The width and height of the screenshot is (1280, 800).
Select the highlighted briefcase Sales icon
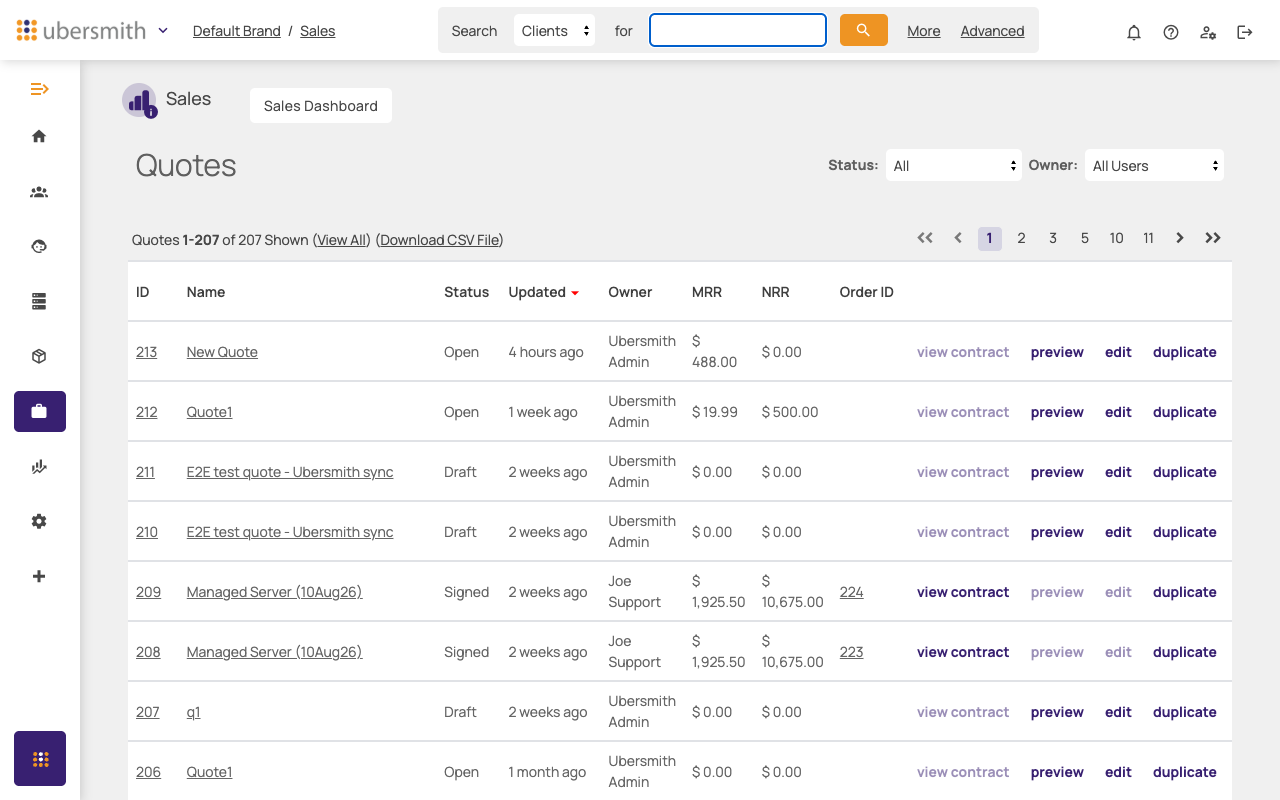40,411
